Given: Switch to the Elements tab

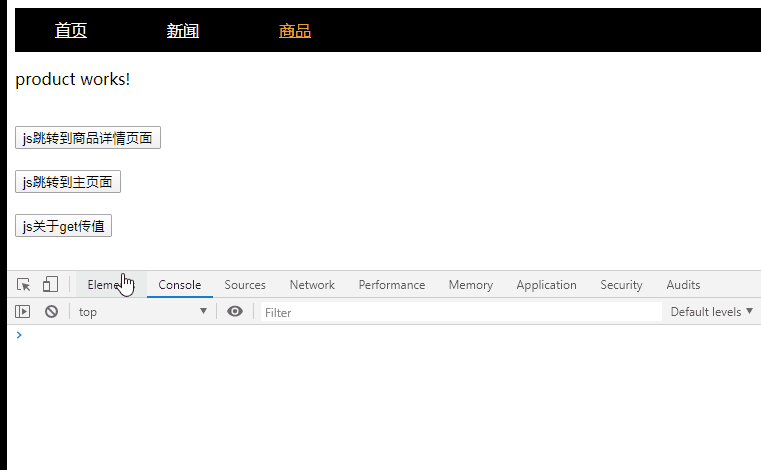Looking at the screenshot, I should (x=104, y=285).
